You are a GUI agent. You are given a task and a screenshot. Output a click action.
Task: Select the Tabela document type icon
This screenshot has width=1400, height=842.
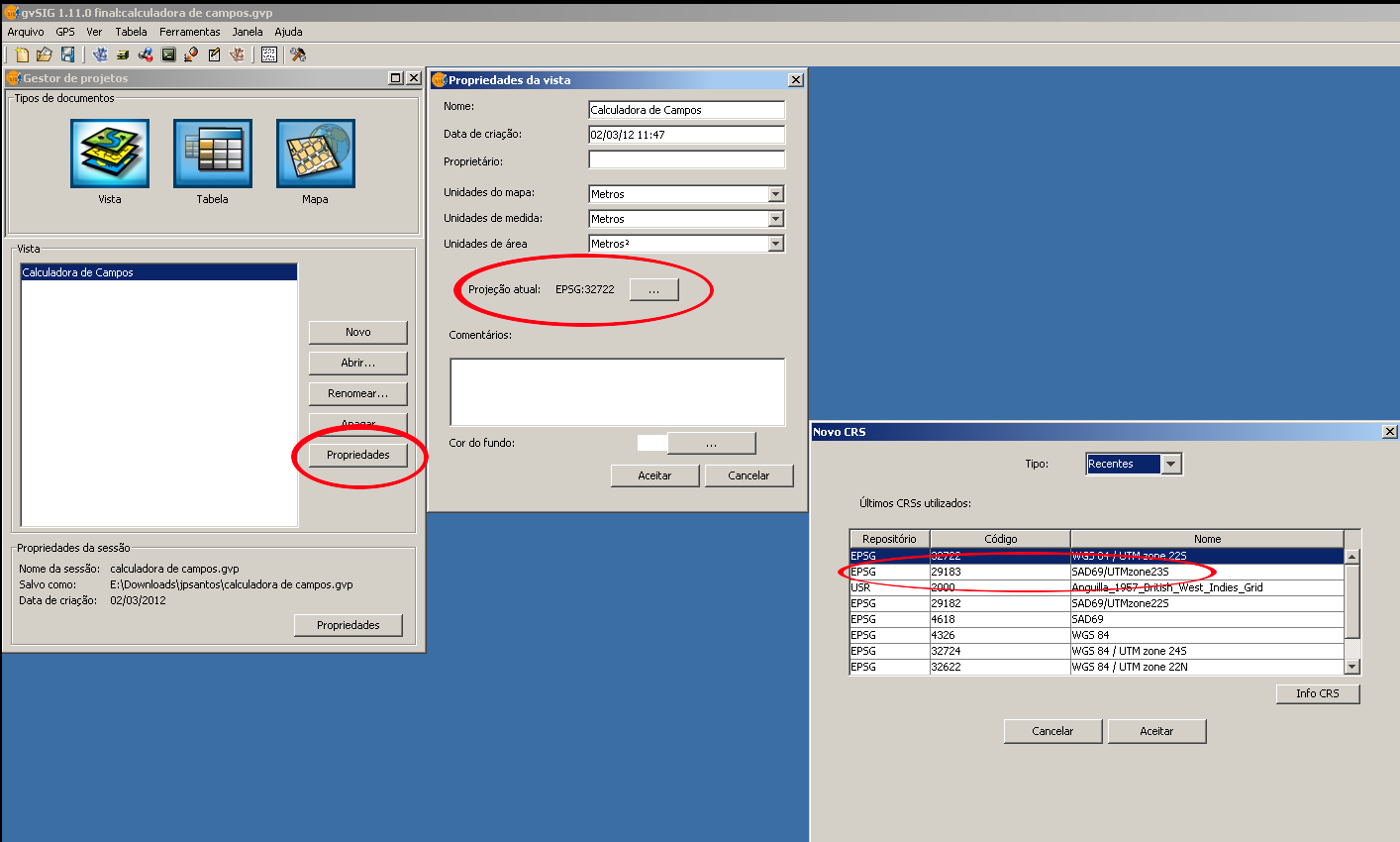212,154
